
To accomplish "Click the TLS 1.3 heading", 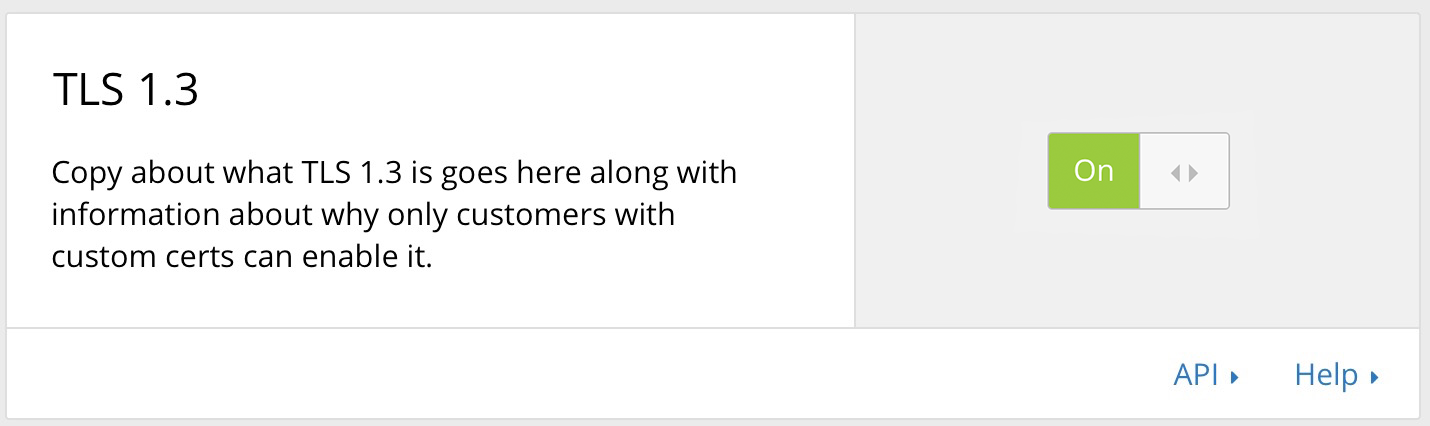I will (x=125, y=92).
